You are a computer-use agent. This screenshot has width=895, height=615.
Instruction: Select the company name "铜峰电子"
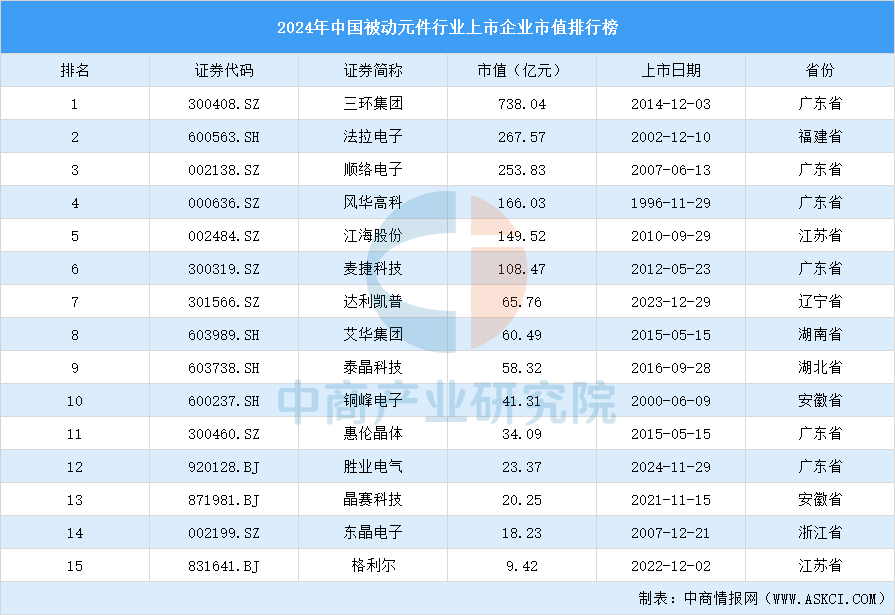373,401
